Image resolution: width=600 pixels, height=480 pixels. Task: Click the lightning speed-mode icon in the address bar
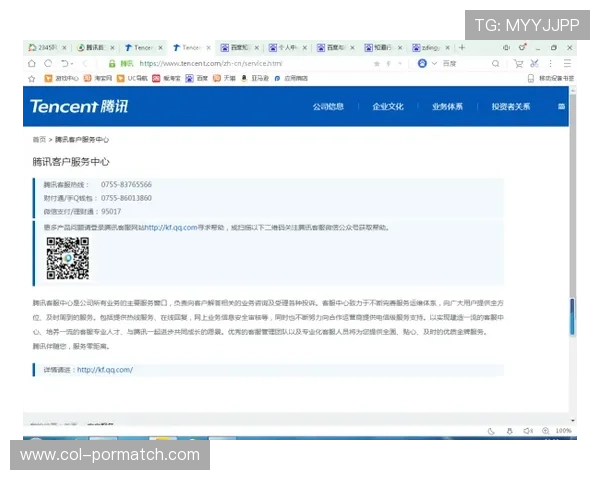click(x=388, y=64)
